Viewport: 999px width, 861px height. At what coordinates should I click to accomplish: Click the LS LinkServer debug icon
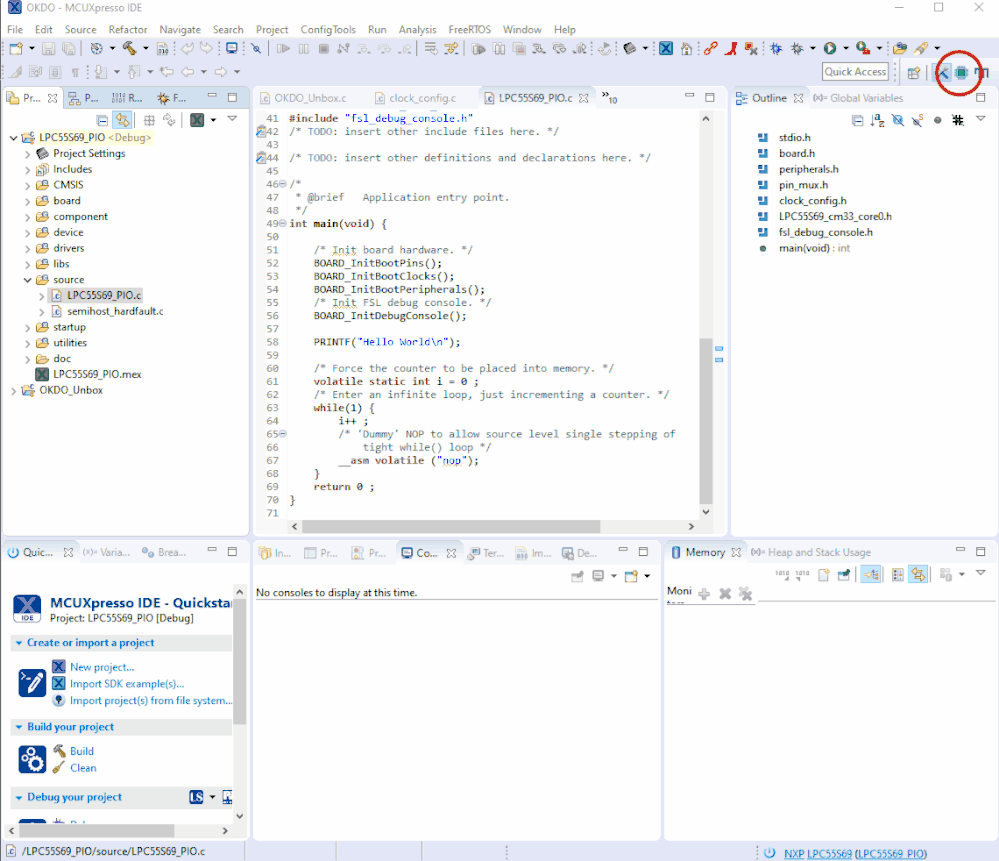pyautogui.click(x=196, y=797)
